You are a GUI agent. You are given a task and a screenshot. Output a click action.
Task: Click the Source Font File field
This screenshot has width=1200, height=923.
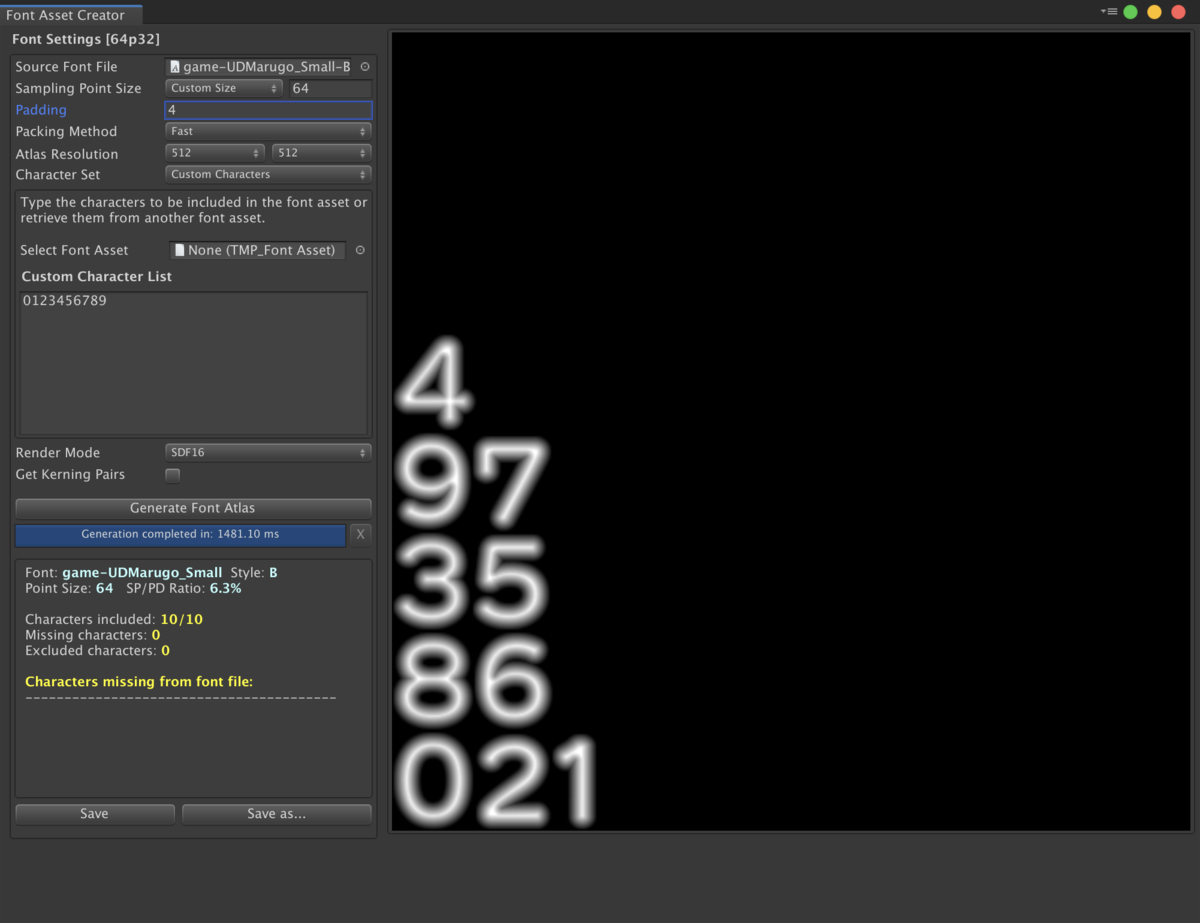point(260,67)
